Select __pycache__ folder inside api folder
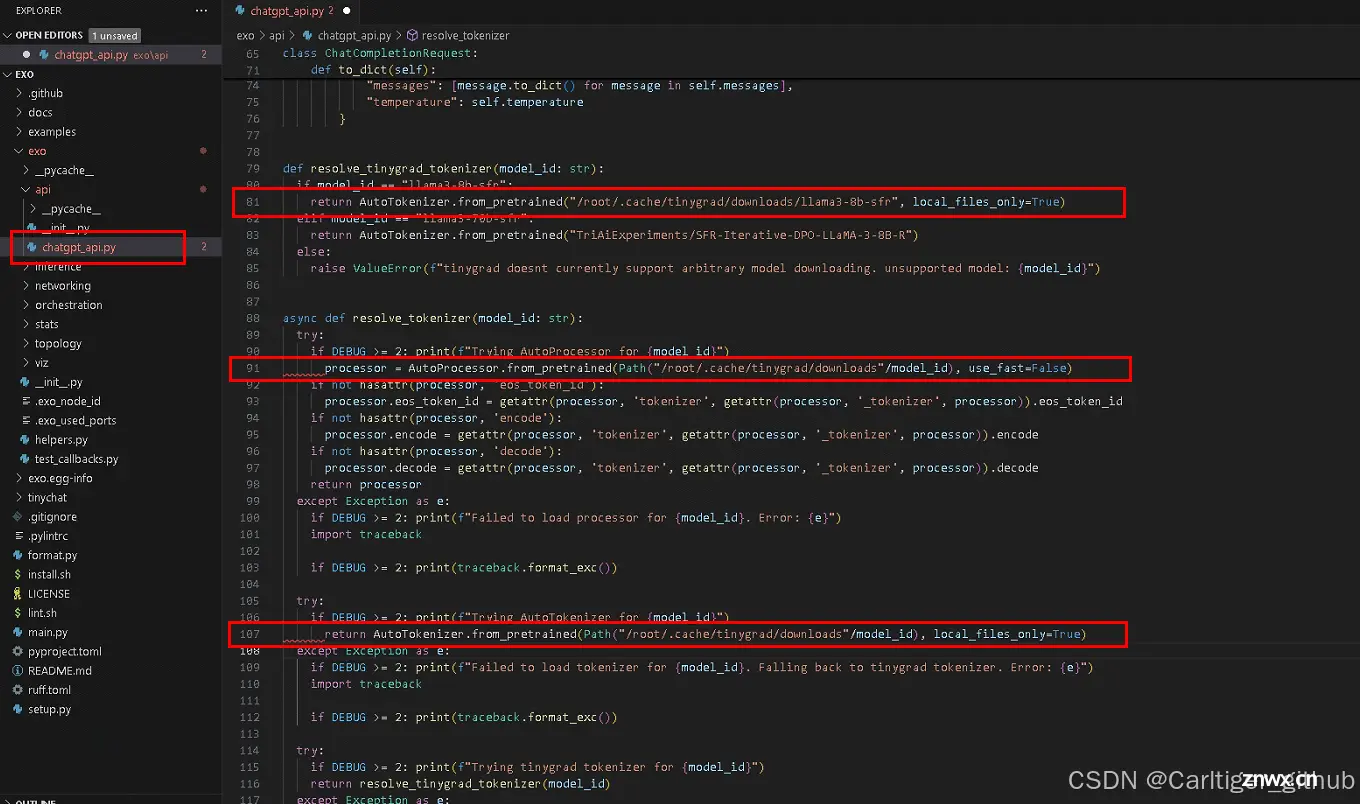Screen dimensions: 1360x804 click(71, 209)
